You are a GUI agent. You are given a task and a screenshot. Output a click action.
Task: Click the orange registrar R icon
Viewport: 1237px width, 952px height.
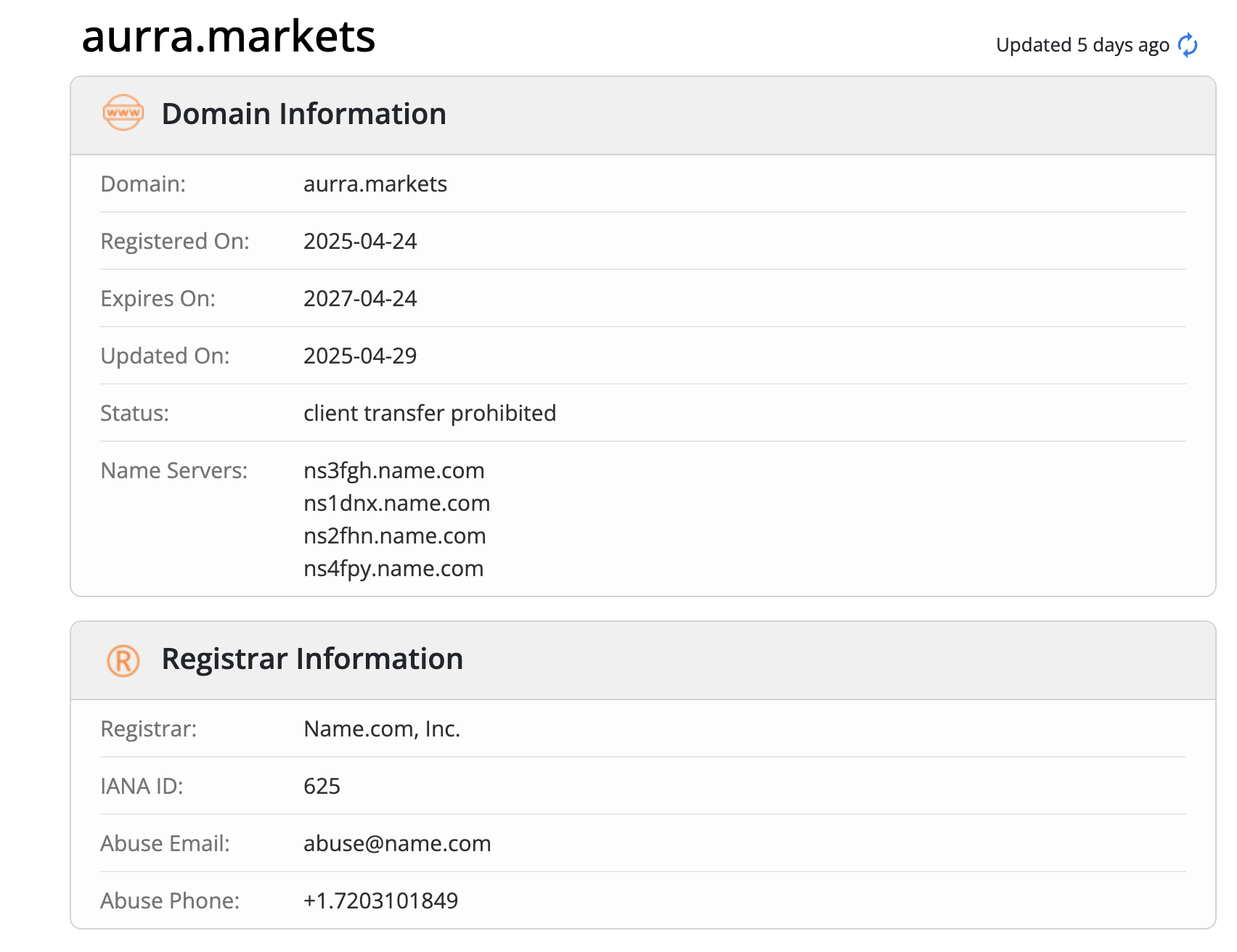click(123, 661)
